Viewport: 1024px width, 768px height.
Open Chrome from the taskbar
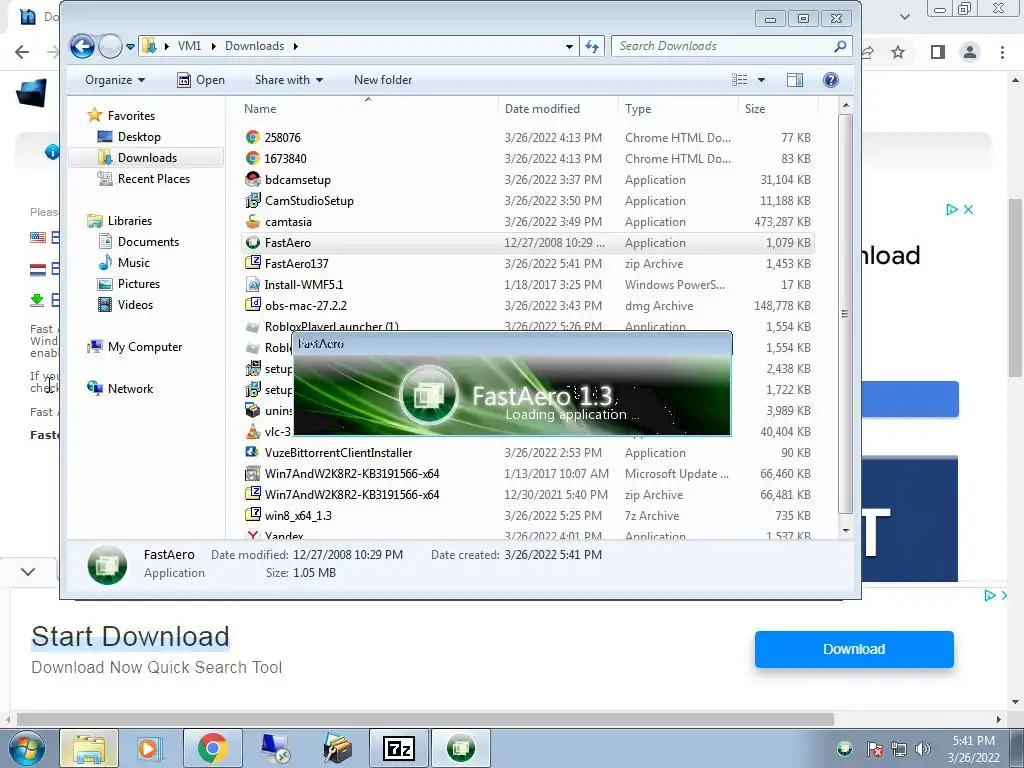coord(213,748)
